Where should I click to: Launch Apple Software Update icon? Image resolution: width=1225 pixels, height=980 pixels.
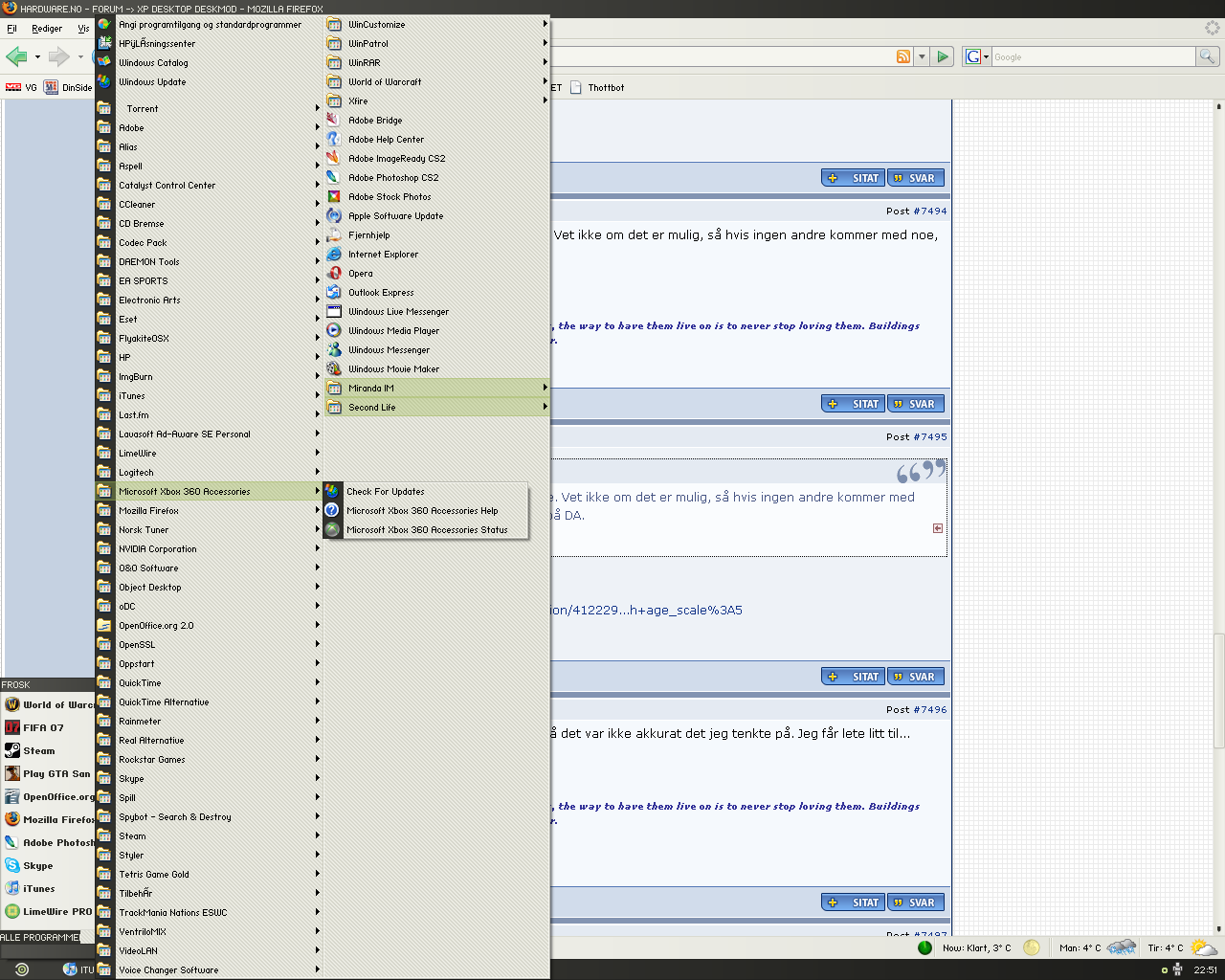pyautogui.click(x=333, y=216)
